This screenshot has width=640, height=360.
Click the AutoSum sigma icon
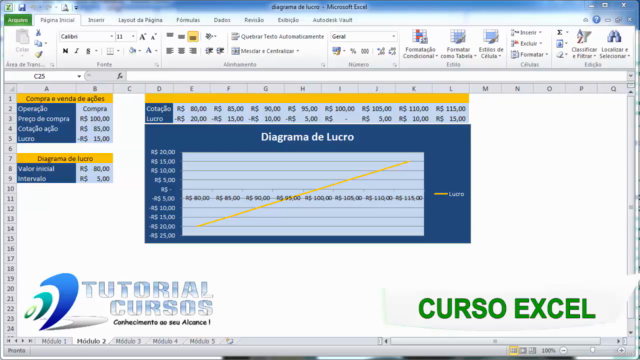click(560, 32)
